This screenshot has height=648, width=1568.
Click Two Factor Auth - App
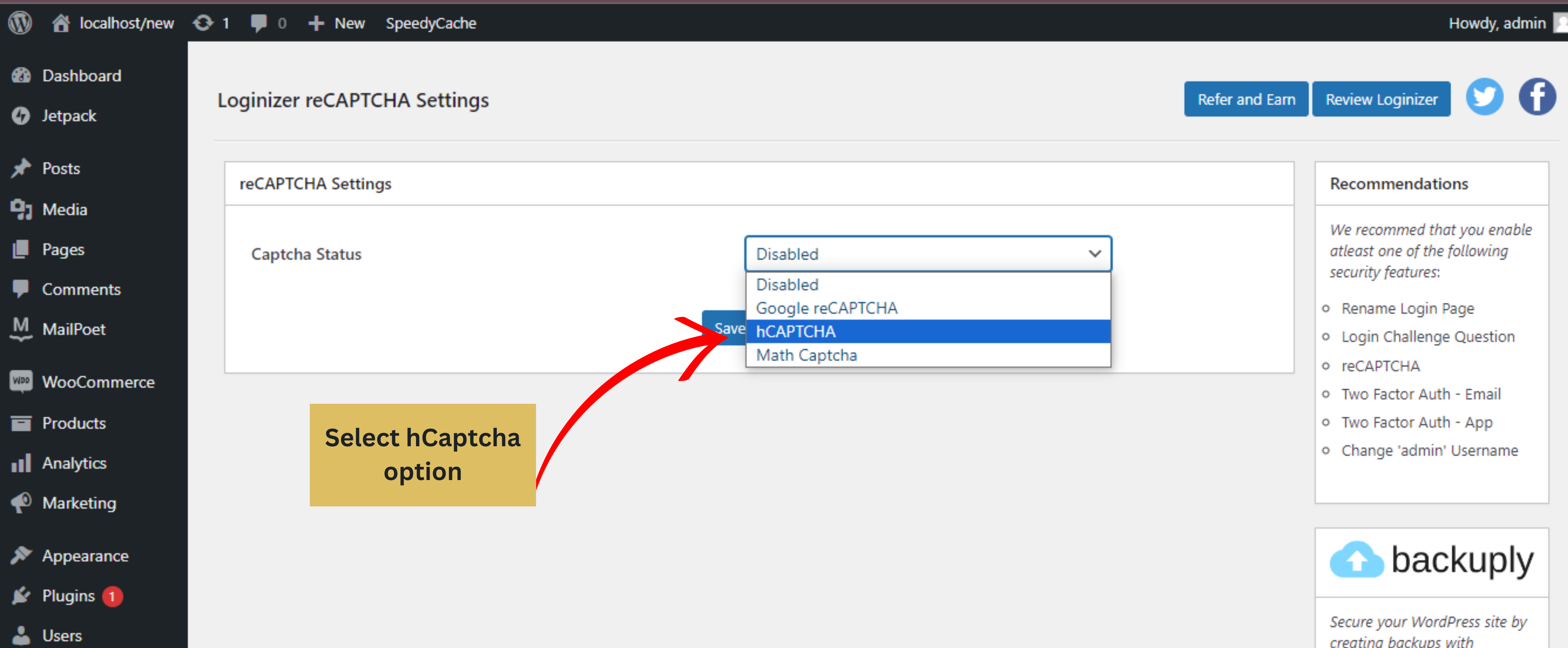1416,422
